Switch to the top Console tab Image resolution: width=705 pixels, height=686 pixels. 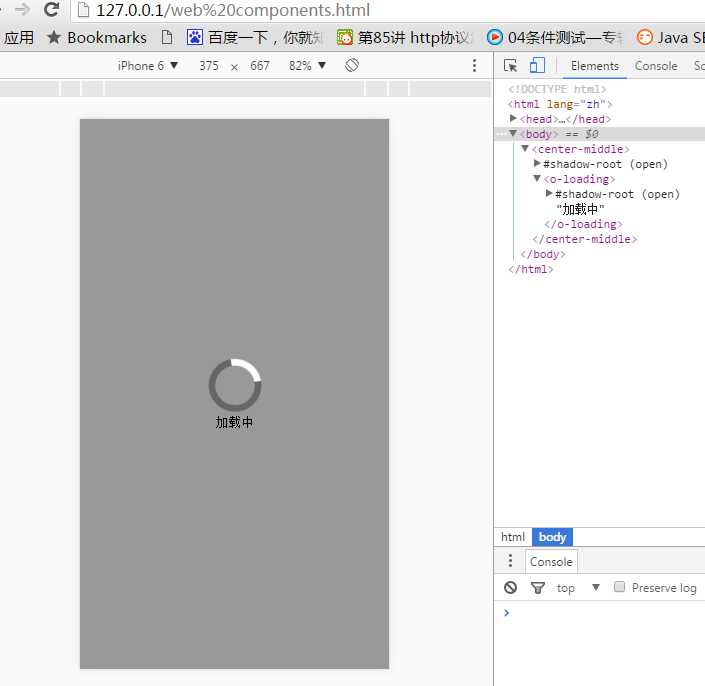(x=656, y=66)
